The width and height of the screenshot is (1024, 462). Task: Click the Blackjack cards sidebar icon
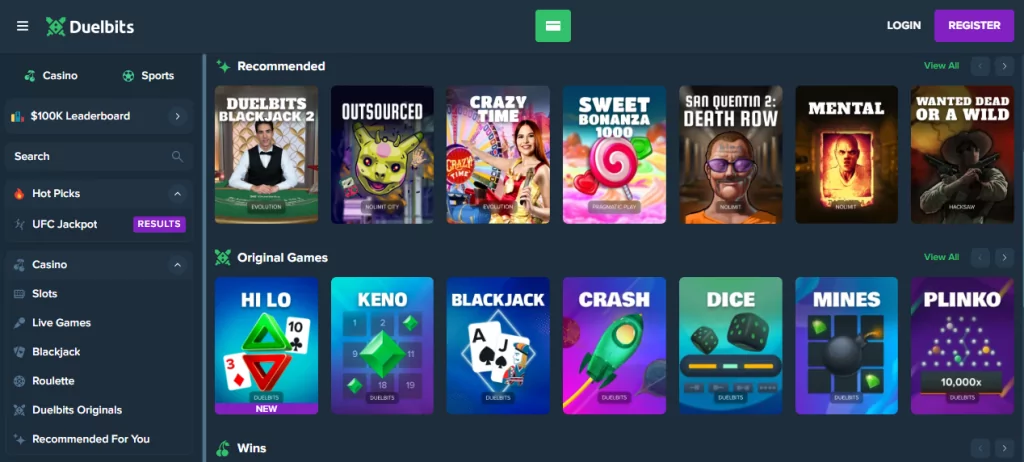(x=20, y=352)
